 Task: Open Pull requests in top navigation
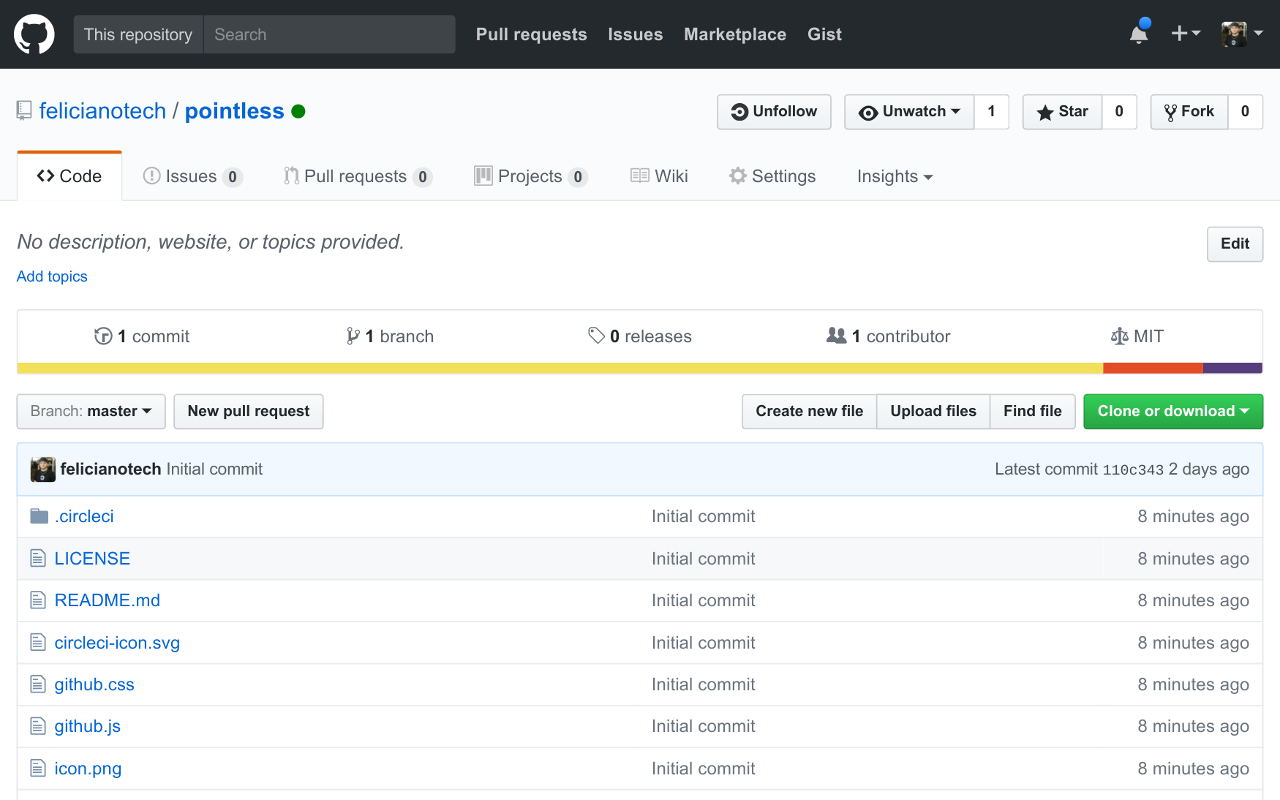click(531, 34)
